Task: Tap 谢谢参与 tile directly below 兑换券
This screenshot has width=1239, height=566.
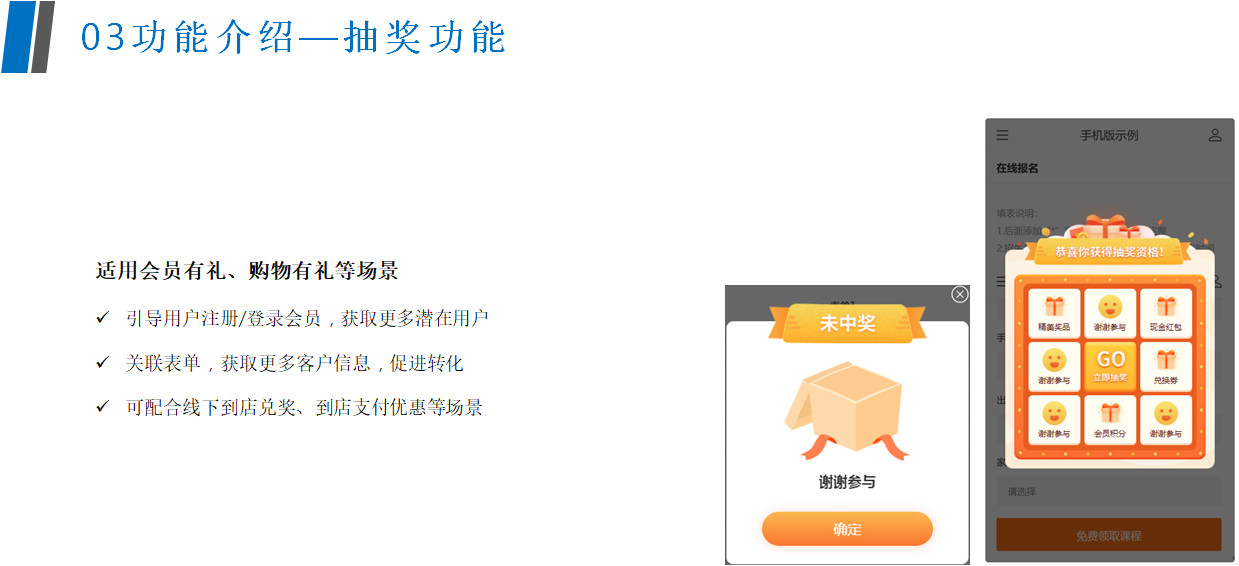Action: click(1165, 420)
